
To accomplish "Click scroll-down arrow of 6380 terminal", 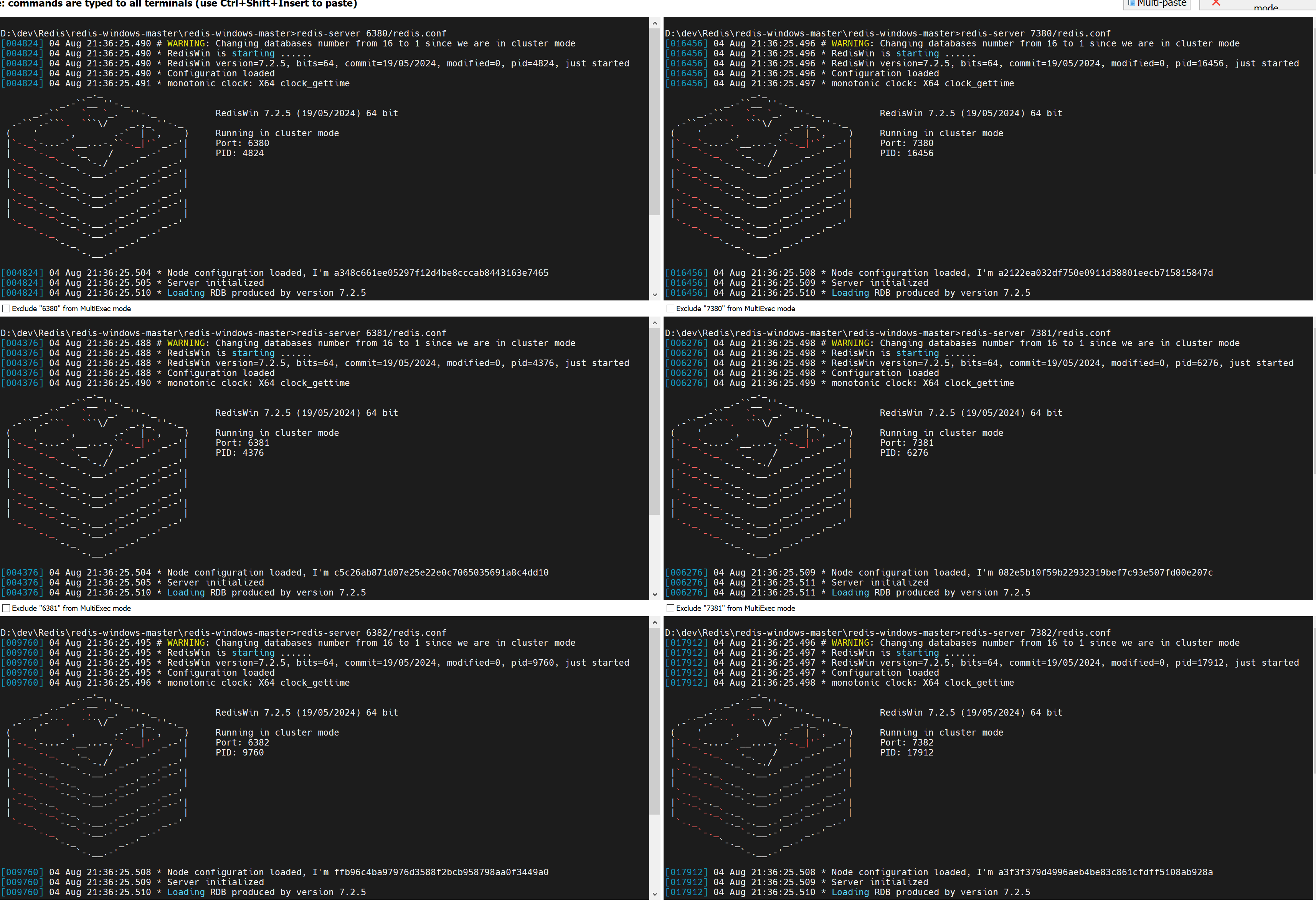I will (x=655, y=295).
